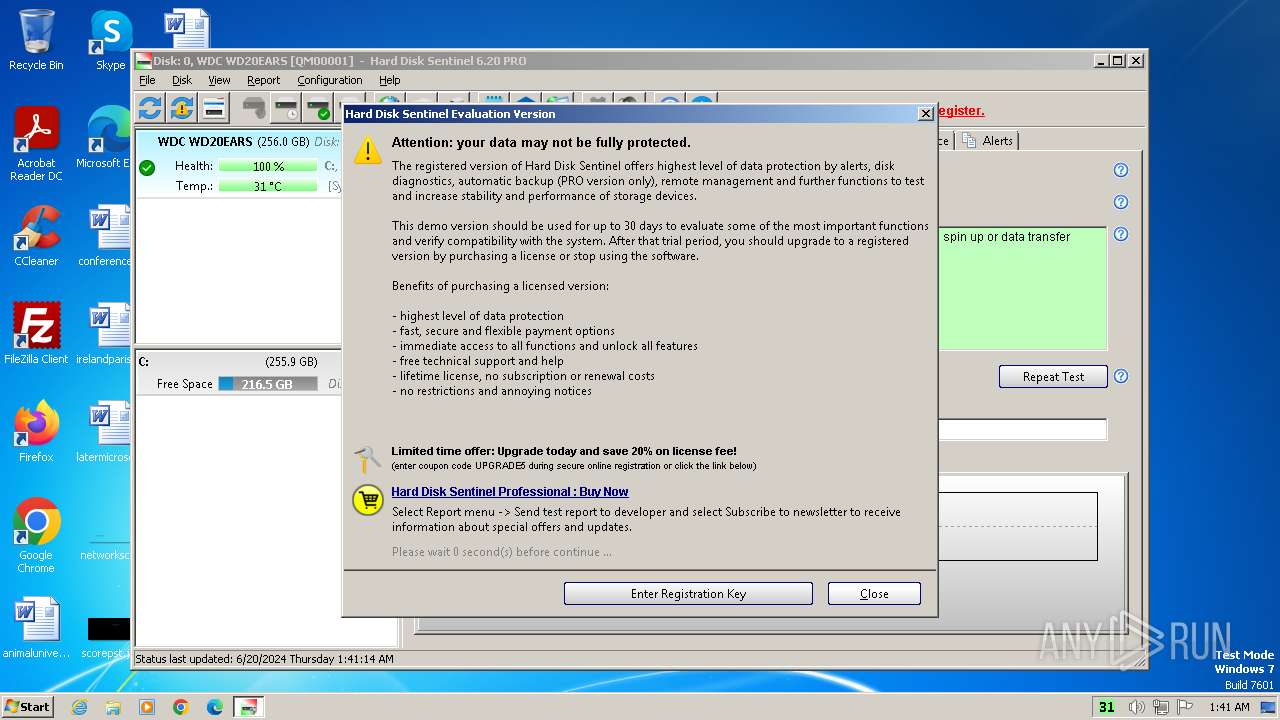Open the animalunive Word document icon
Viewport: 1280px width, 720px height.
point(36,628)
